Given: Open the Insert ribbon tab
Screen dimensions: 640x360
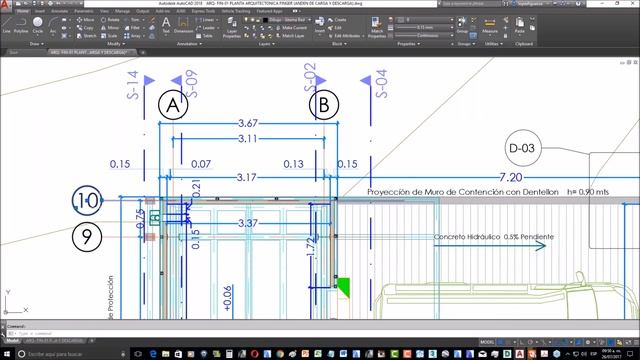Looking at the screenshot, I should point(40,11).
